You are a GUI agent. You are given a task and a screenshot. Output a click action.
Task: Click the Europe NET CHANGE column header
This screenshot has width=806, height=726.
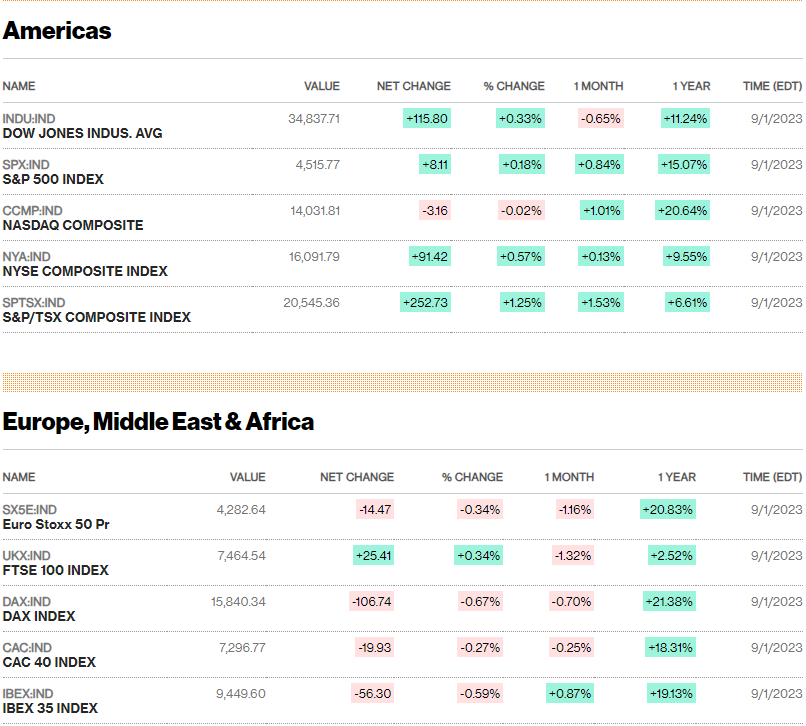click(x=357, y=477)
